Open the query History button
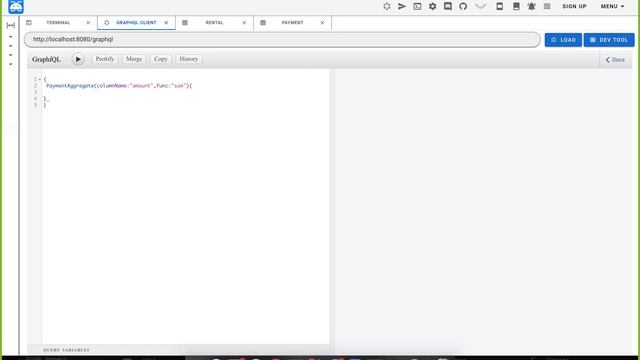Viewport: 640px width, 360px height. click(x=189, y=59)
